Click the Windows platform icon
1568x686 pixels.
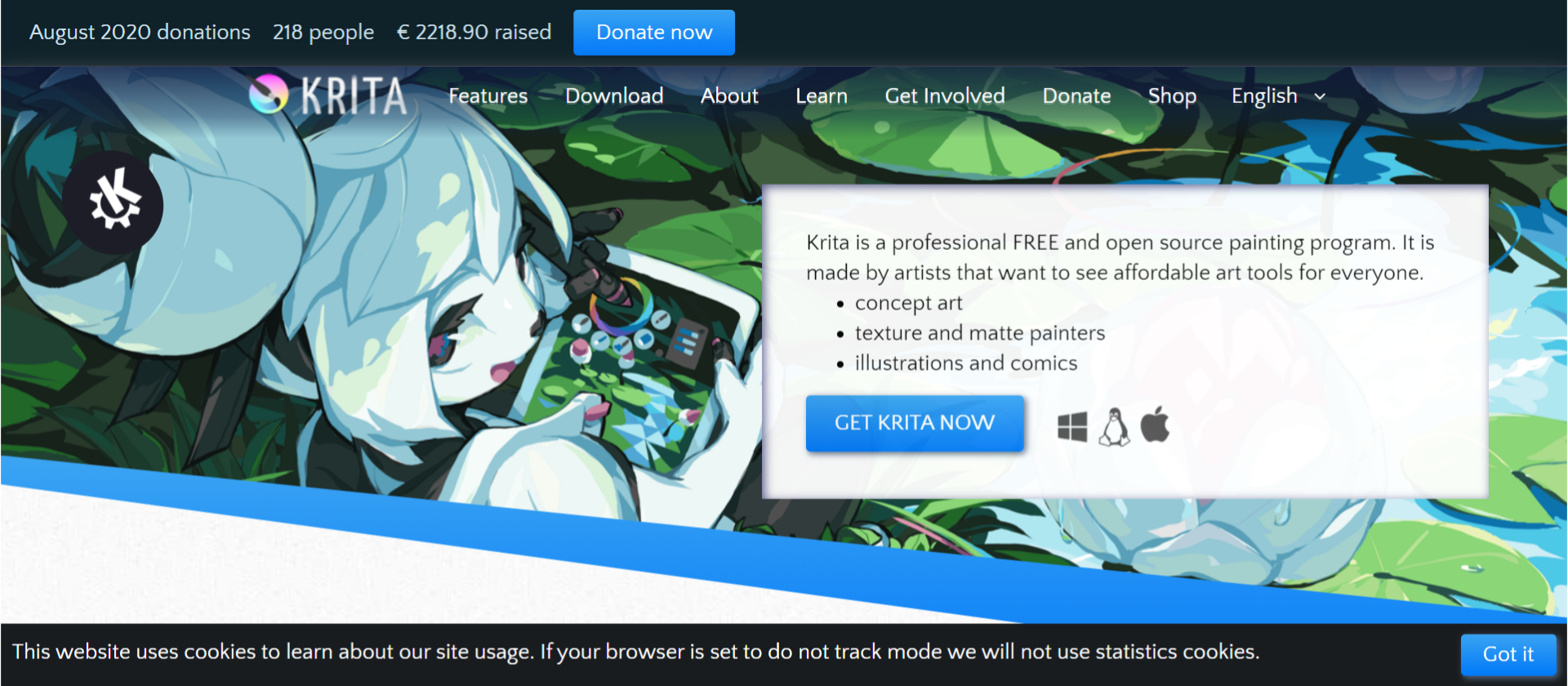(1071, 426)
